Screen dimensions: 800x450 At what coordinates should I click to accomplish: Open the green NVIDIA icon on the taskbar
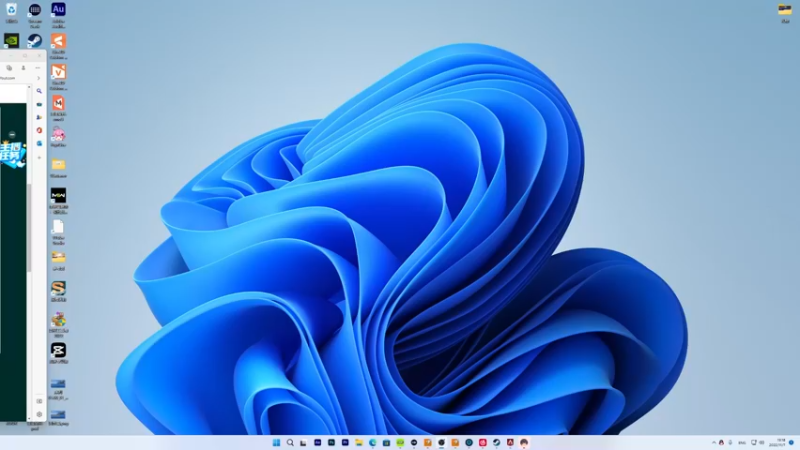coord(400,442)
